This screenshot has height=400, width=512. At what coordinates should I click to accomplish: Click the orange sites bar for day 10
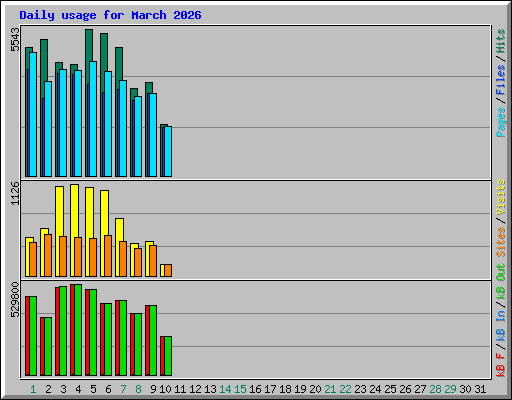point(168,271)
